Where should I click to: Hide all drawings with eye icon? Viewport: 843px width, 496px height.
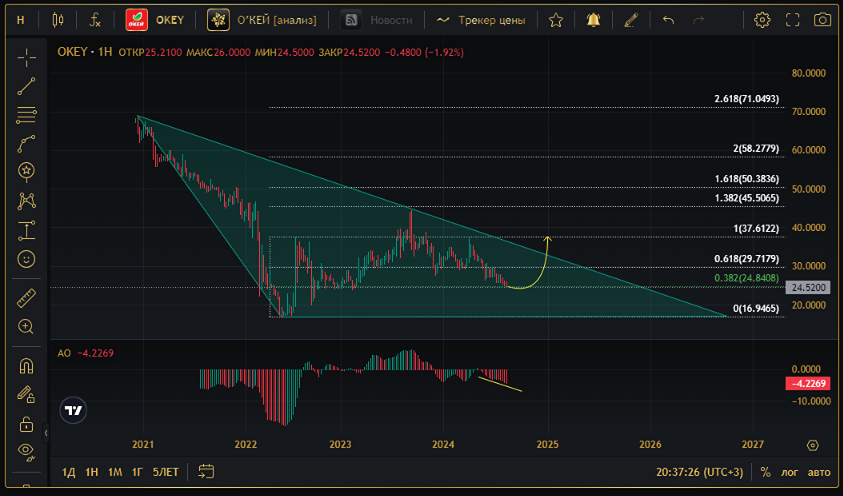(x=26, y=451)
